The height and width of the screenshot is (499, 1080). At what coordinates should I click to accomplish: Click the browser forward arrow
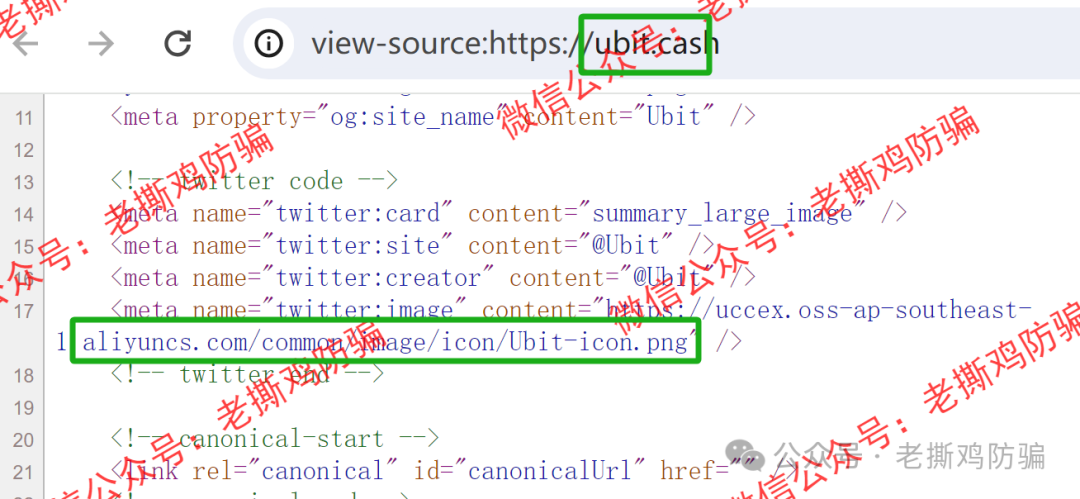(101, 43)
